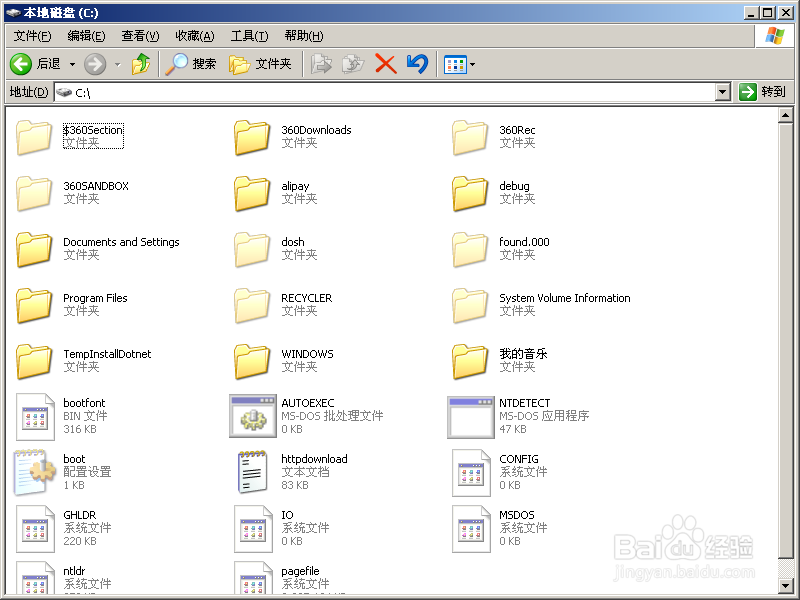Go up one folder level icon
The height and width of the screenshot is (600, 800).
(141, 64)
